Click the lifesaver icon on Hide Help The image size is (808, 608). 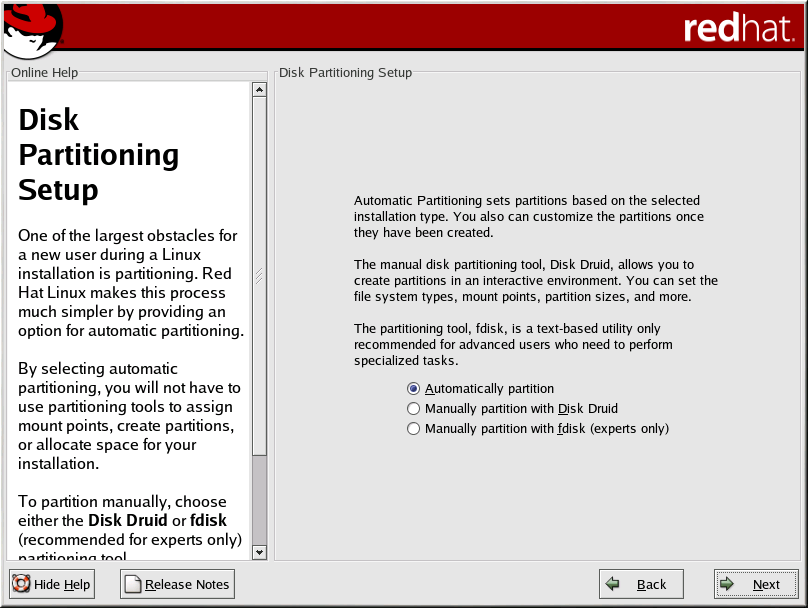tap(21, 584)
